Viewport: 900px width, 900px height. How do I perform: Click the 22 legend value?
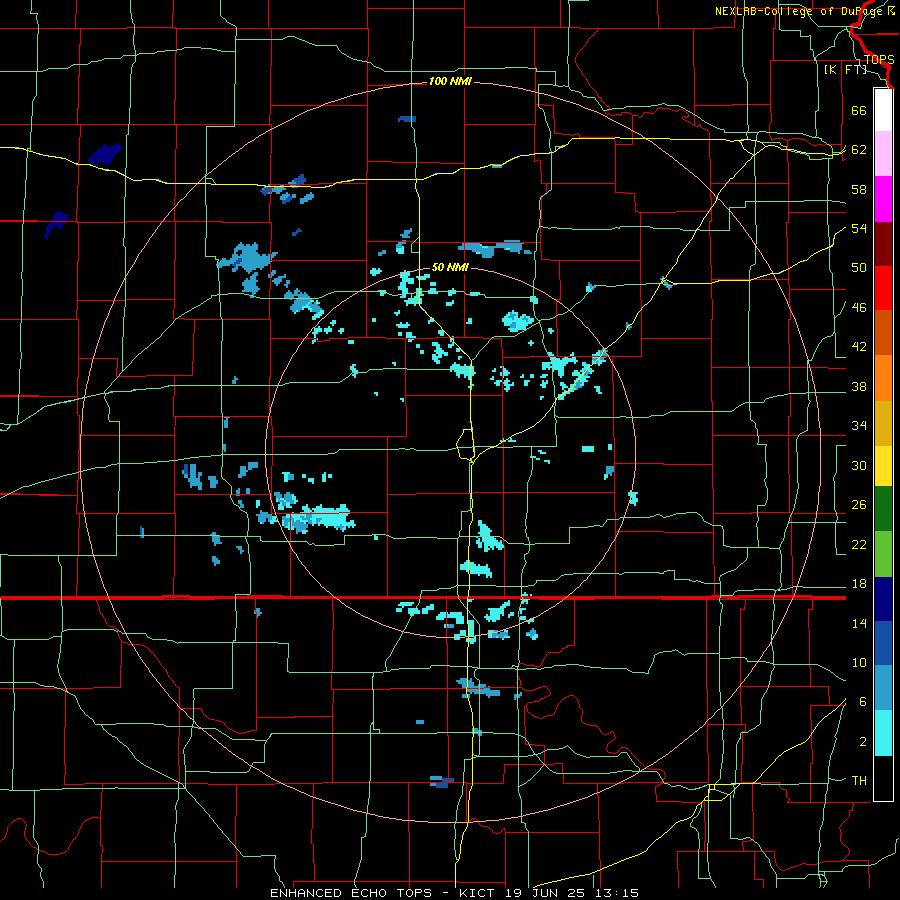tap(859, 544)
